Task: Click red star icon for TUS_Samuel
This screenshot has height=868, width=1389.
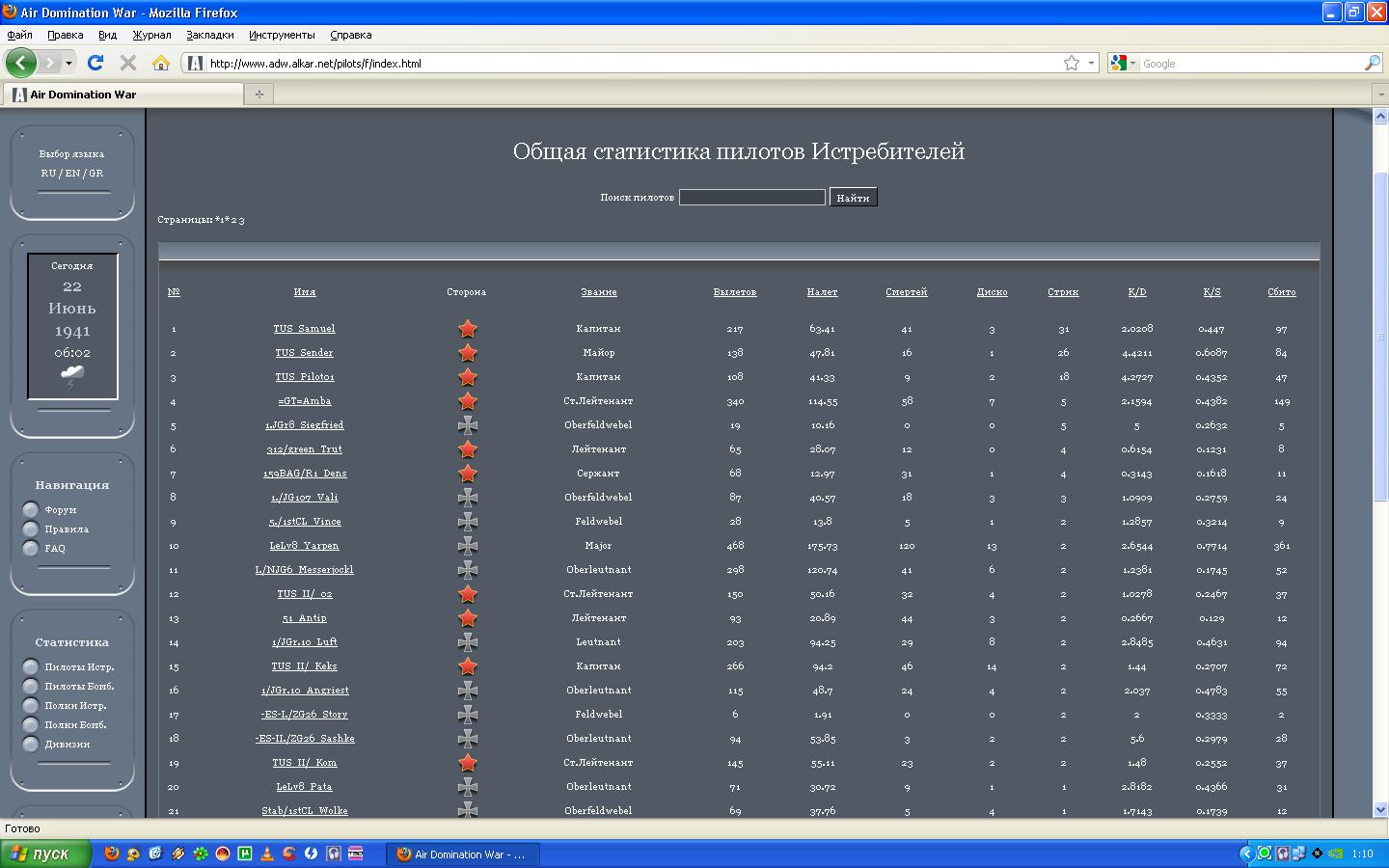Action: click(x=468, y=329)
